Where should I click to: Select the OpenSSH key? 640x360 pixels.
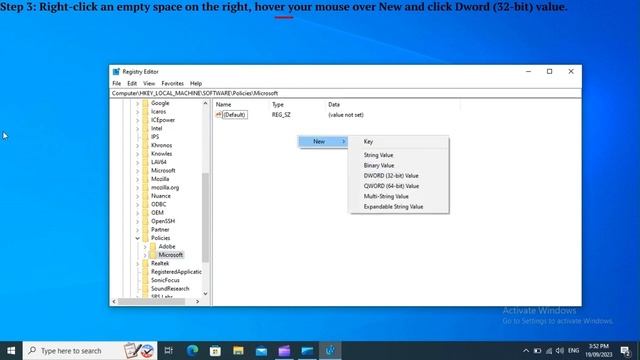click(x=163, y=221)
